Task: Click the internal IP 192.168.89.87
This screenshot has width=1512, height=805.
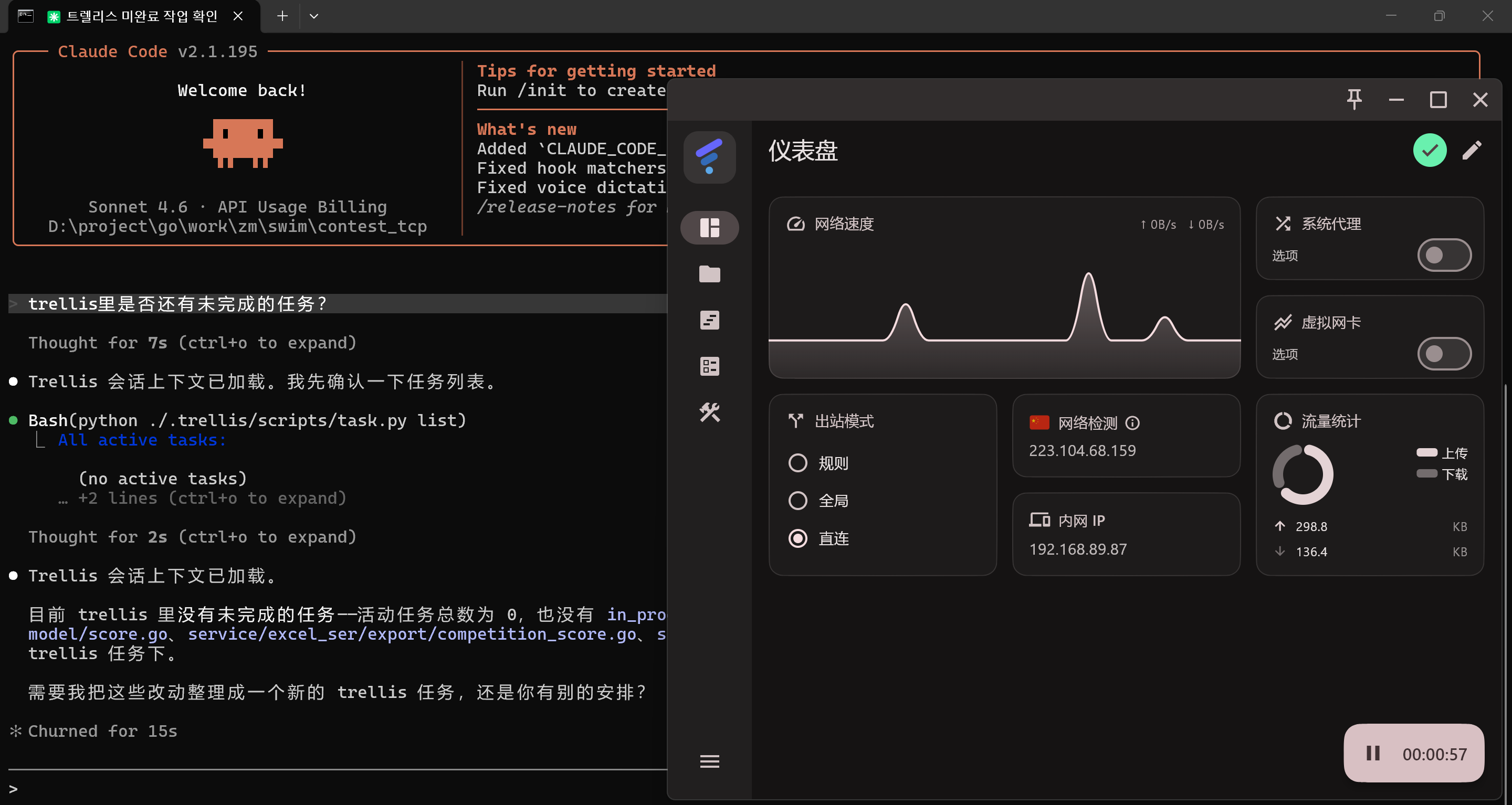Action: click(1078, 549)
